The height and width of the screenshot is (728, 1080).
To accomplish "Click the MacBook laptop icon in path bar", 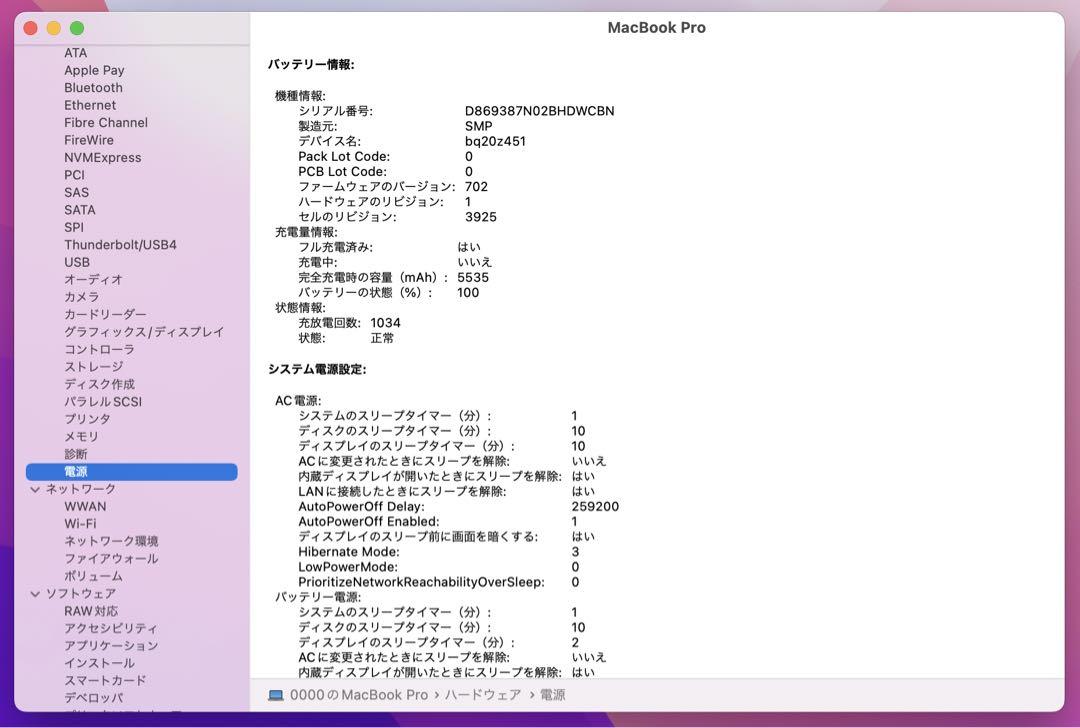I will [x=276, y=695].
